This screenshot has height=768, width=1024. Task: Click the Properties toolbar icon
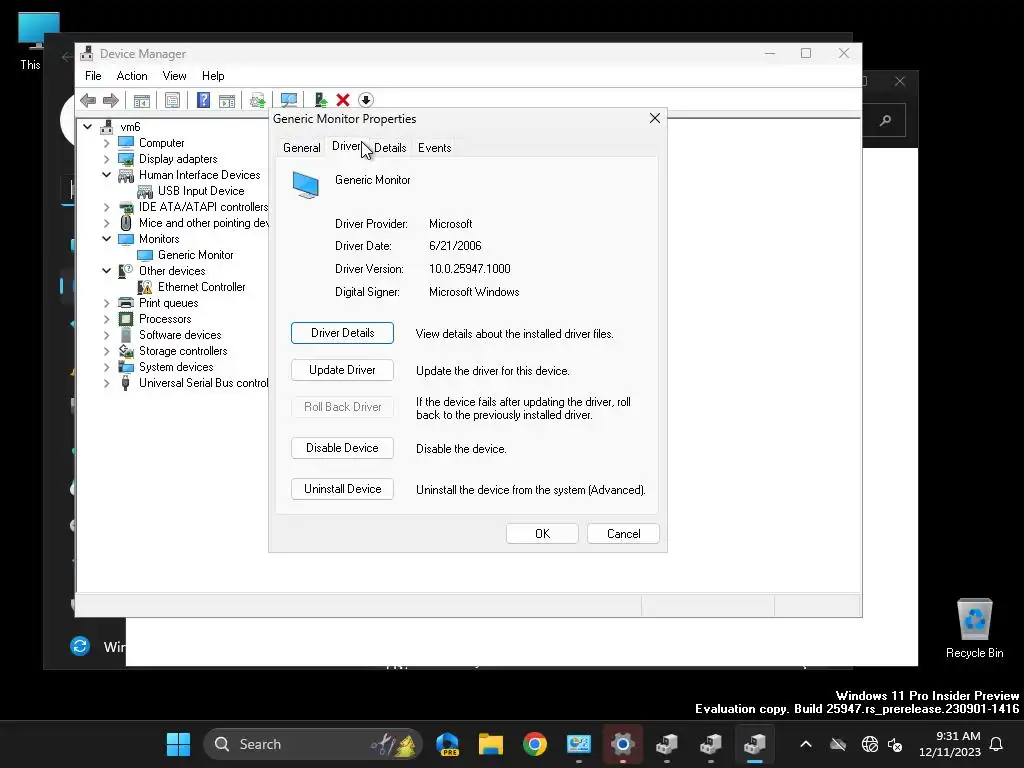pos(172,101)
